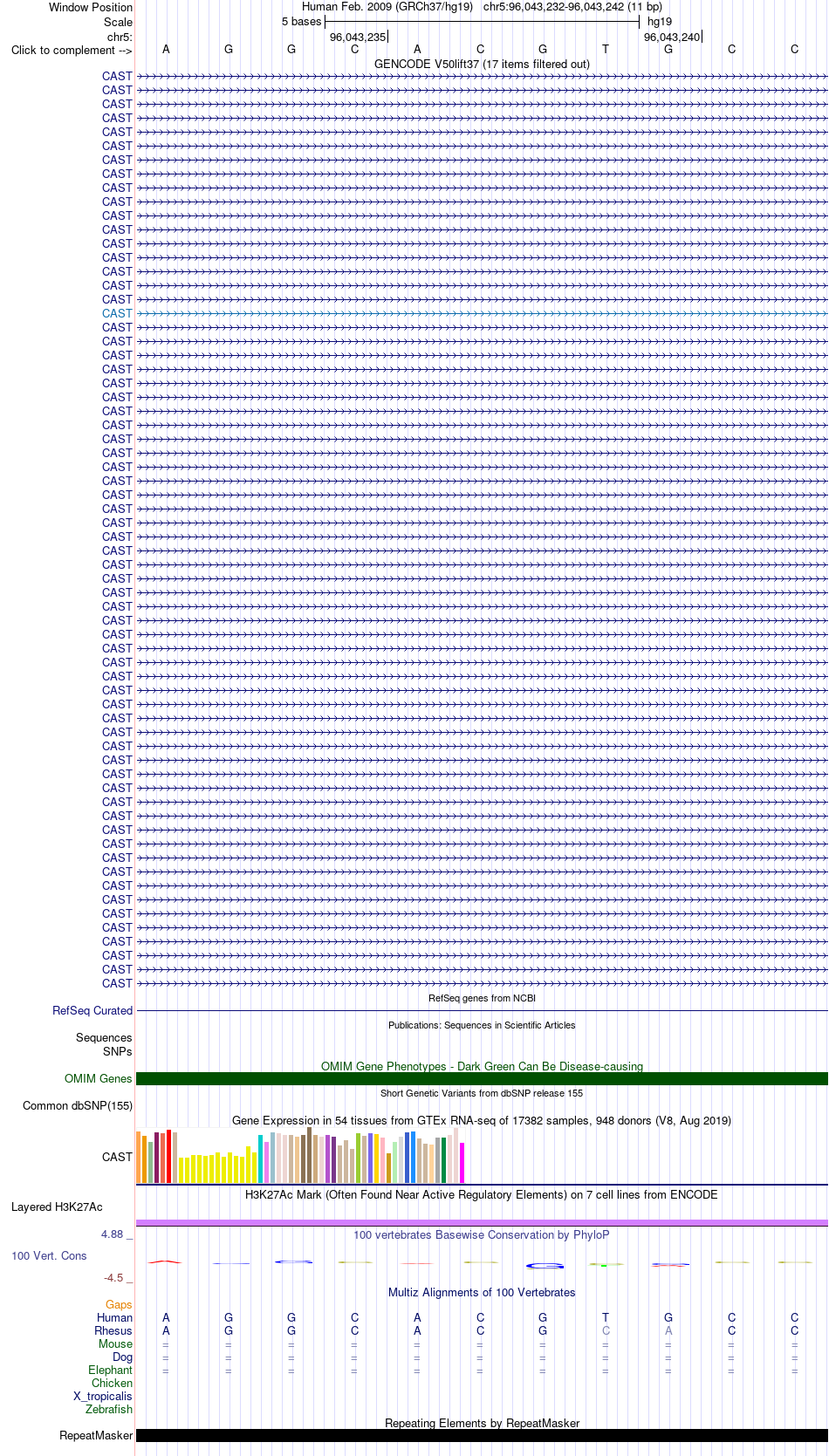This screenshot has width=829, height=1456.
Task: Click the hg19 label beside the scale bar
Action: 660,21
